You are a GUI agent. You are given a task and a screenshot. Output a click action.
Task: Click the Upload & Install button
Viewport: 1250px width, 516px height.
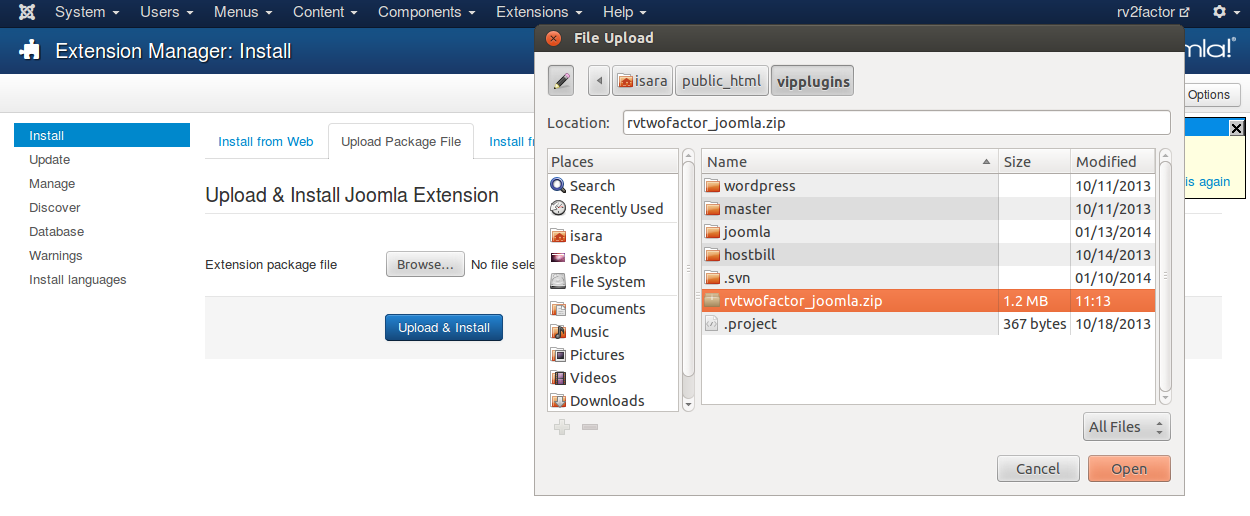click(x=444, y=327)
